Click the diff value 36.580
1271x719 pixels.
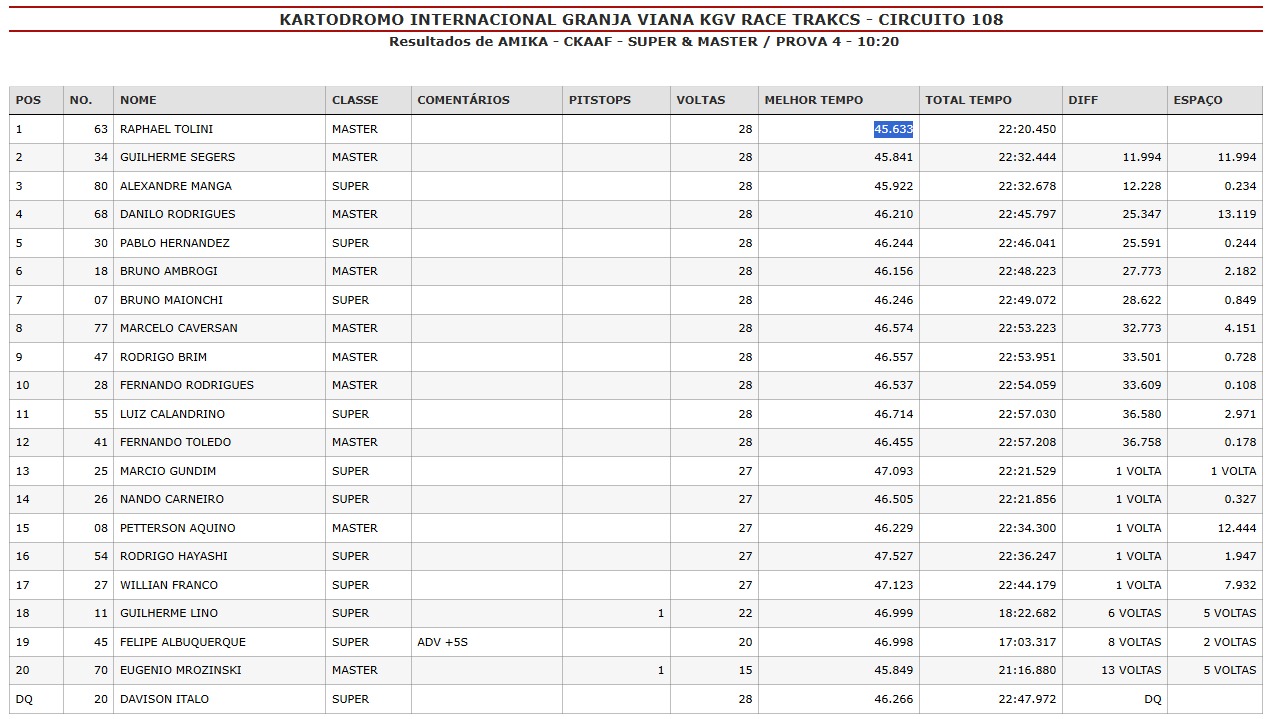(x=1142, y=414)
